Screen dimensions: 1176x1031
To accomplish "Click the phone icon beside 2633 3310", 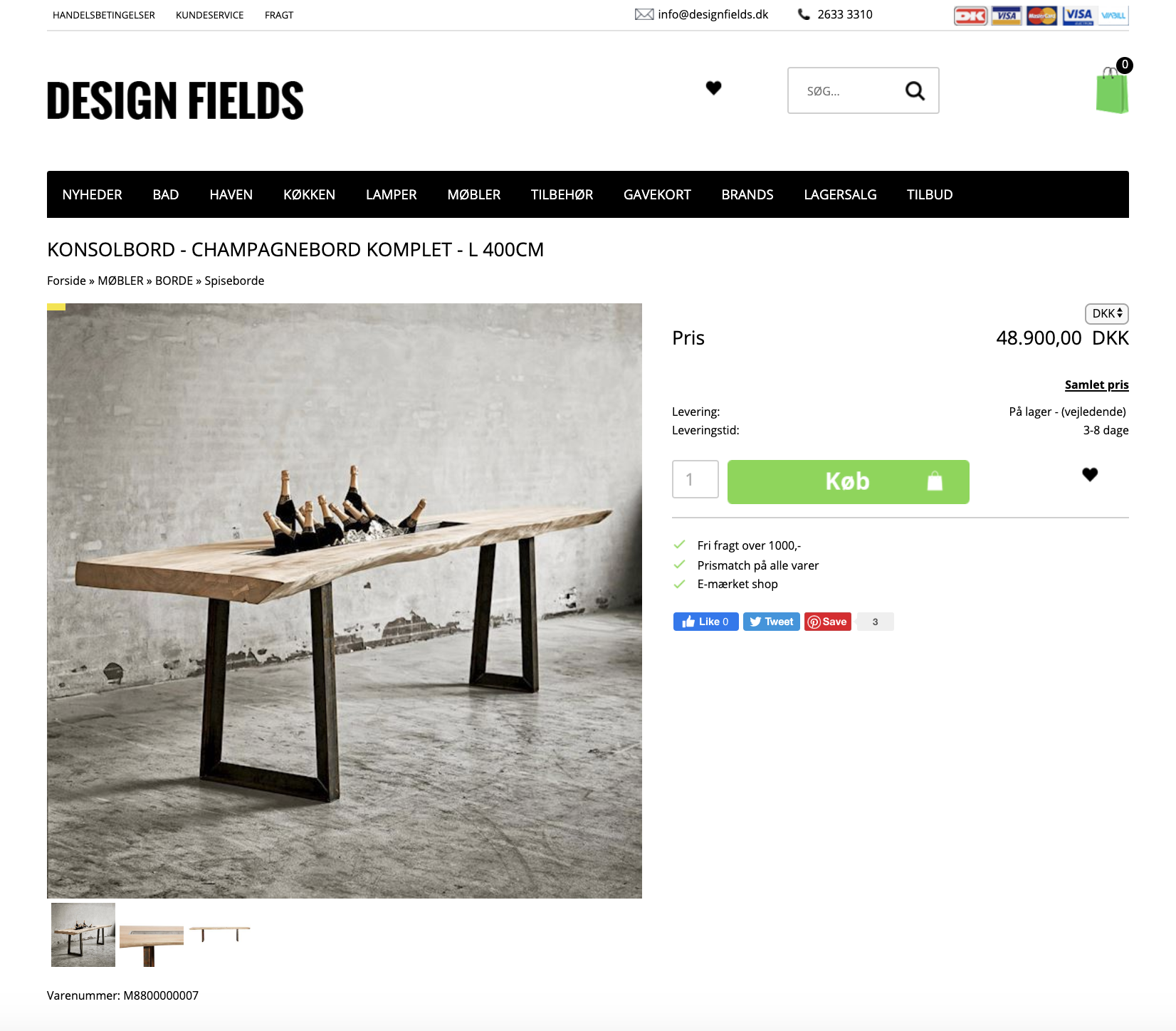I will point(804,14).
